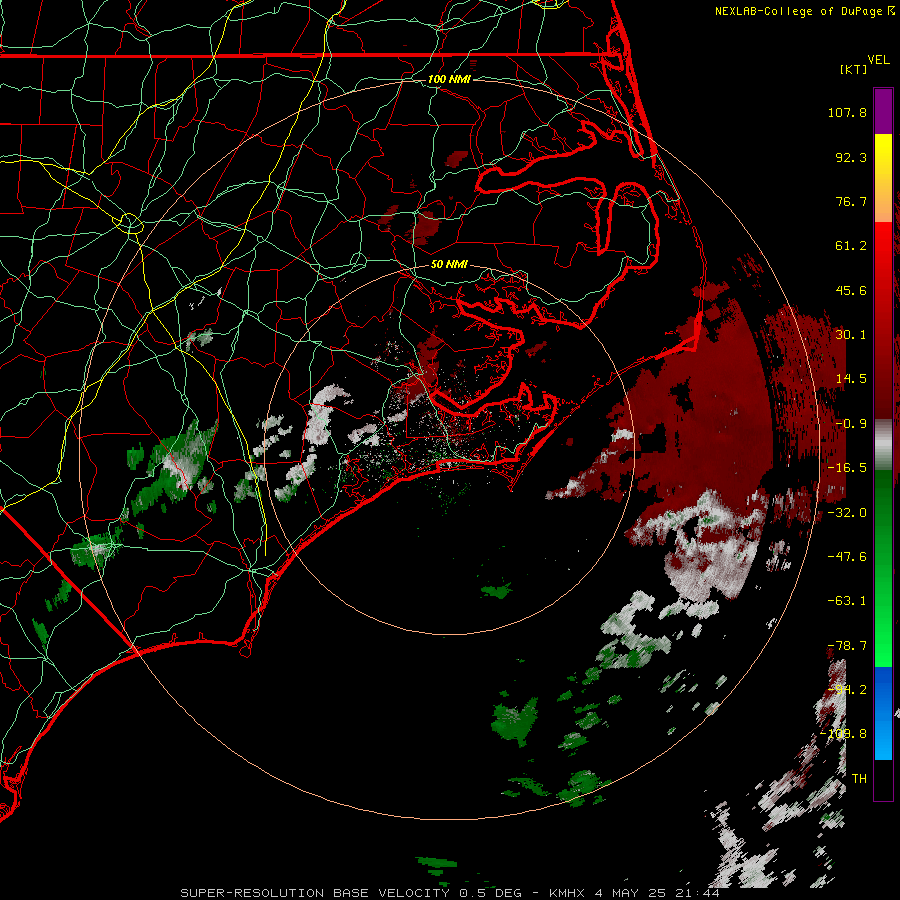Click the KMHX station identifier in the caption
This screenshot has height=900, width=900.
[x=567, y=893]
